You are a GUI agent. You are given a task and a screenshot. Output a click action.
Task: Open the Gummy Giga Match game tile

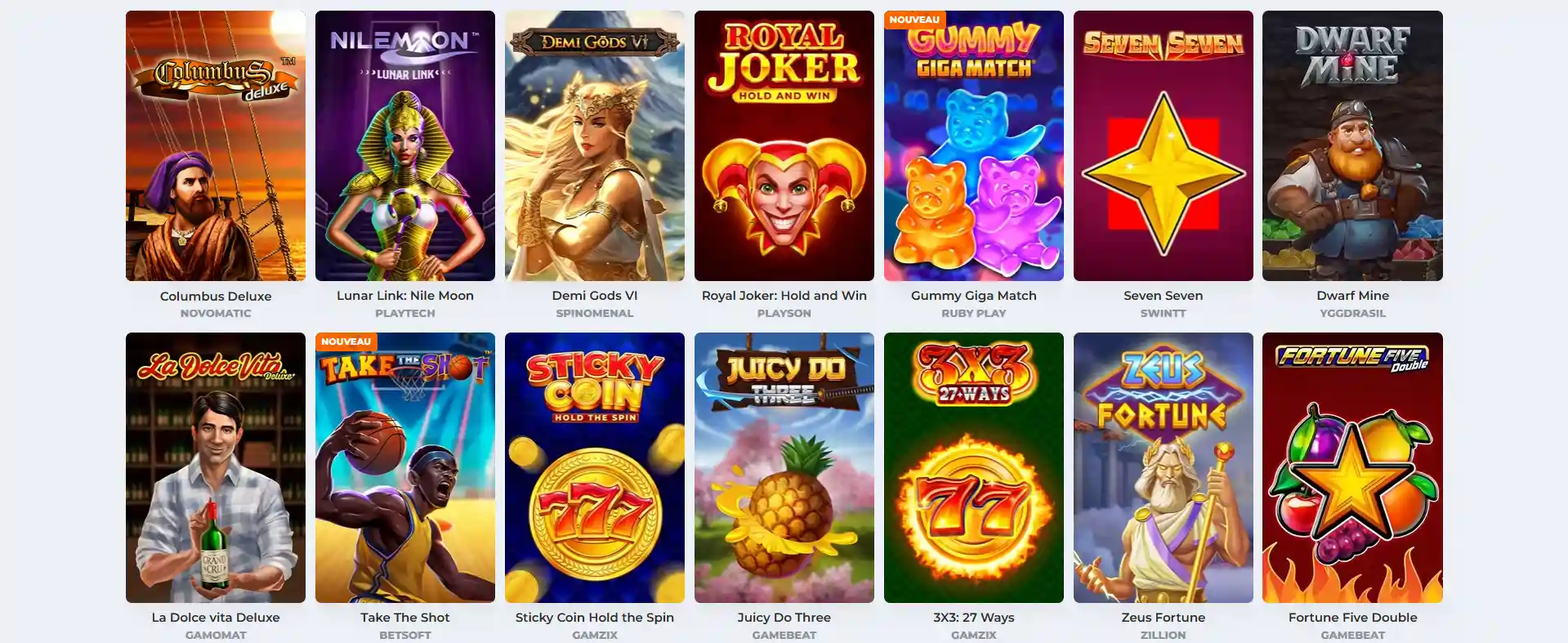pyautogui.click(x=974, y=145)
